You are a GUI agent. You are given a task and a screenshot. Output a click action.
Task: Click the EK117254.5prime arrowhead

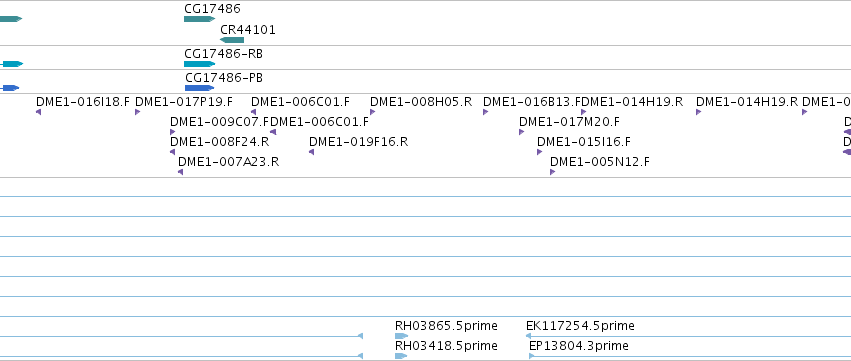point(529,336)
